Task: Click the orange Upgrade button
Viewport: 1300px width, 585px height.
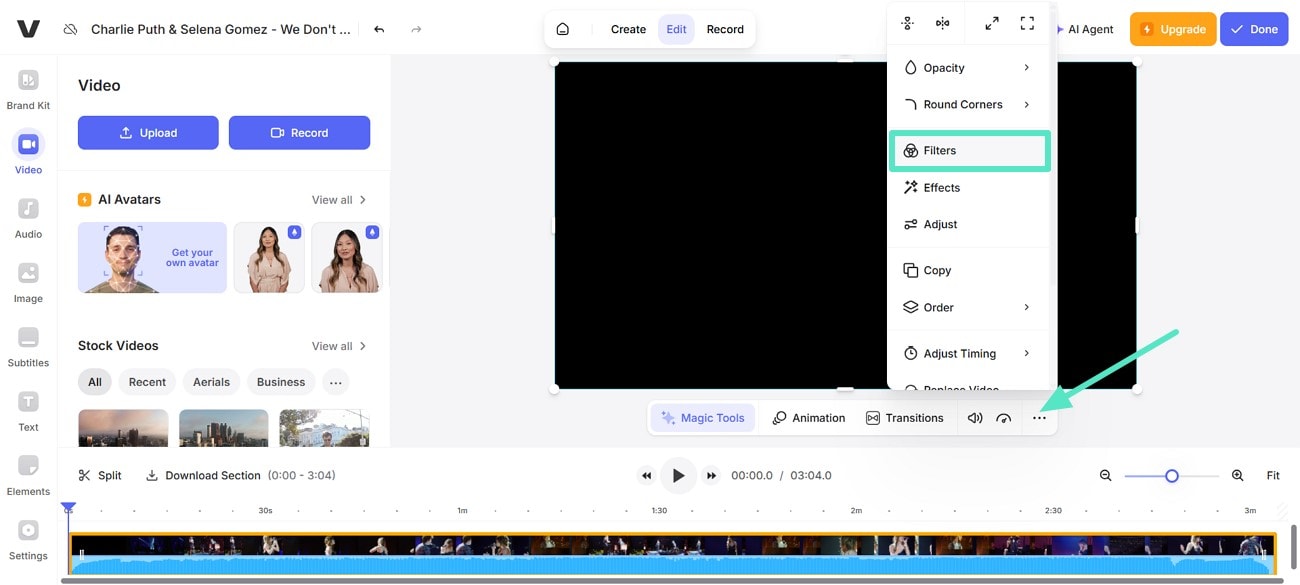Action: (x=1173, y=29)
